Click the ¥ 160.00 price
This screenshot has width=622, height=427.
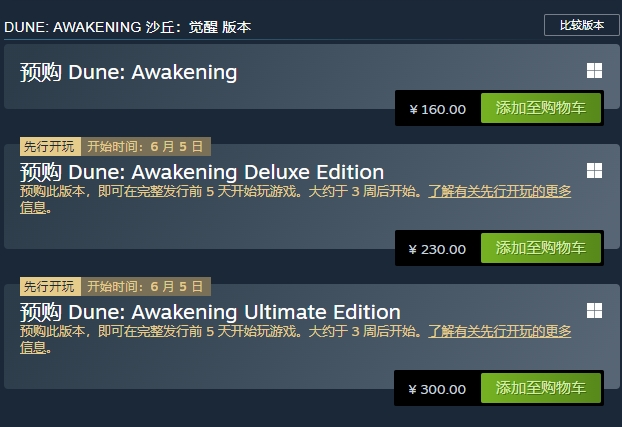[x=437, y=109]
